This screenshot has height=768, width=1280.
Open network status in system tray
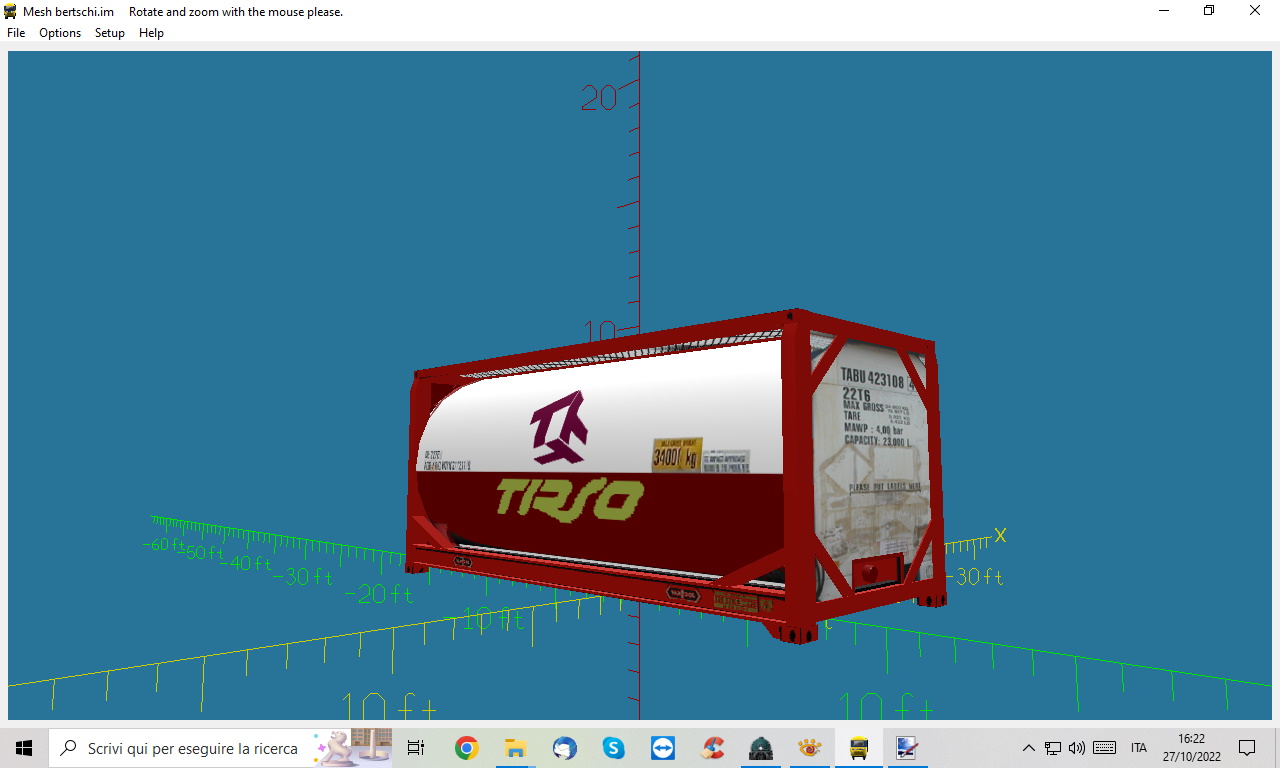(1053, 748)
